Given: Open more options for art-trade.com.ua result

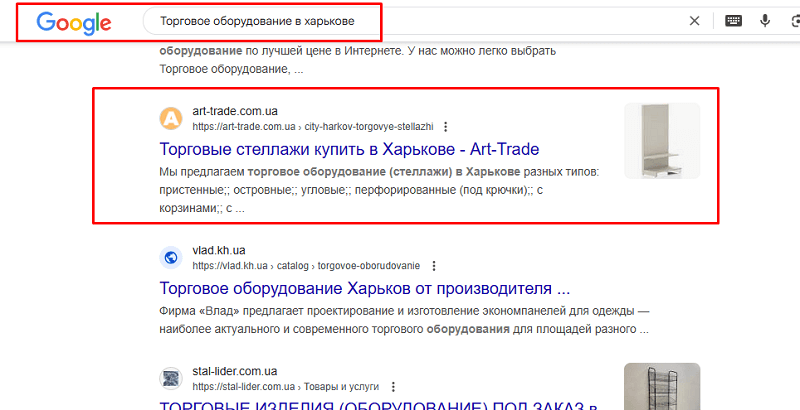Looking at the screenshot, I should pos(445,126).
